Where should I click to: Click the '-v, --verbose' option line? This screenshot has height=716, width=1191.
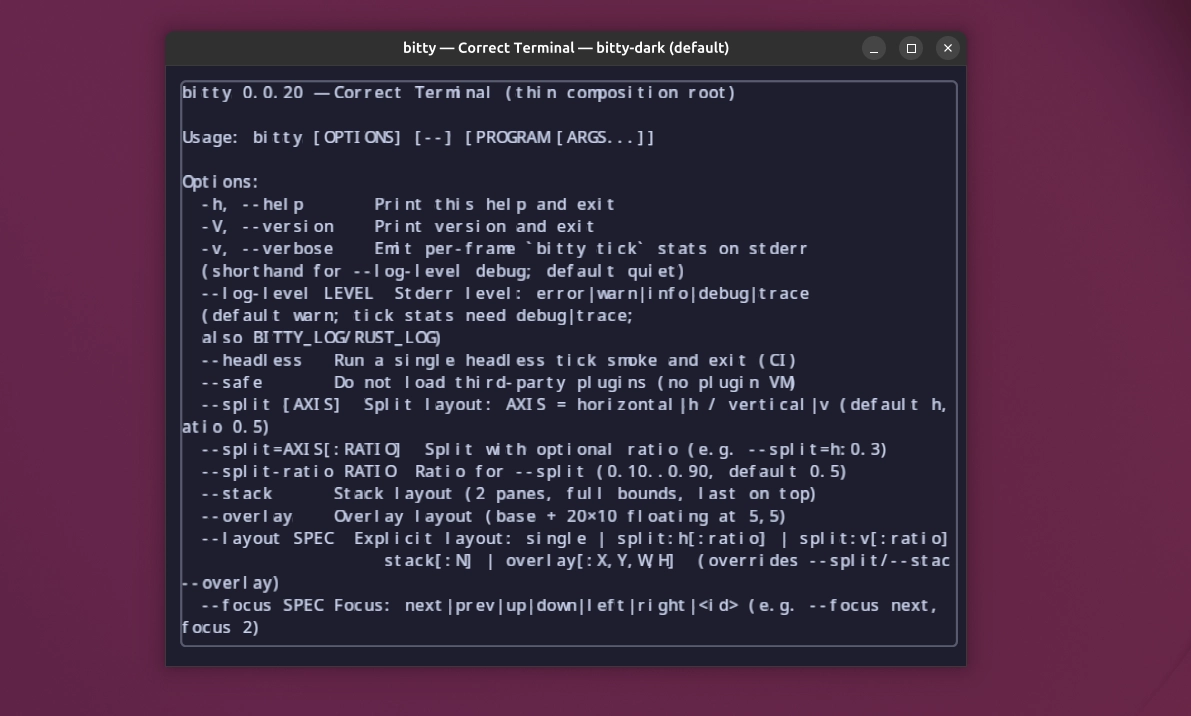(504, 249)
